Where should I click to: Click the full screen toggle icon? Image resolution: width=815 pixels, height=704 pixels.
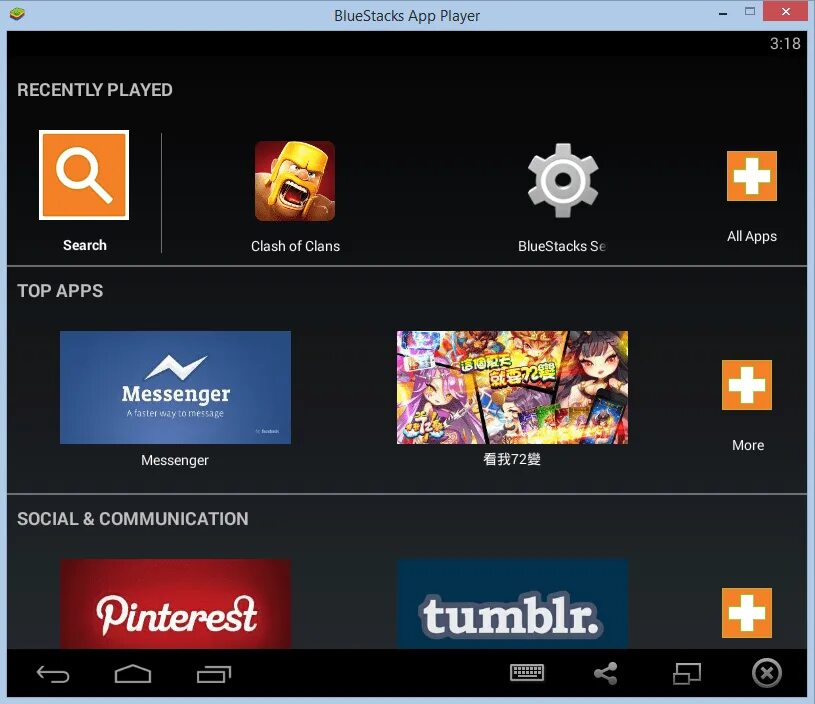coord(687,674)
